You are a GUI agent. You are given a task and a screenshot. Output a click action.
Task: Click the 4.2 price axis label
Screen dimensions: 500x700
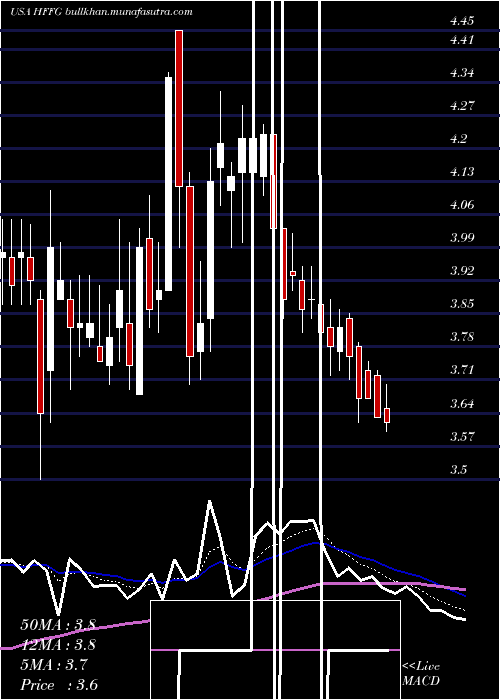point(458,139)
